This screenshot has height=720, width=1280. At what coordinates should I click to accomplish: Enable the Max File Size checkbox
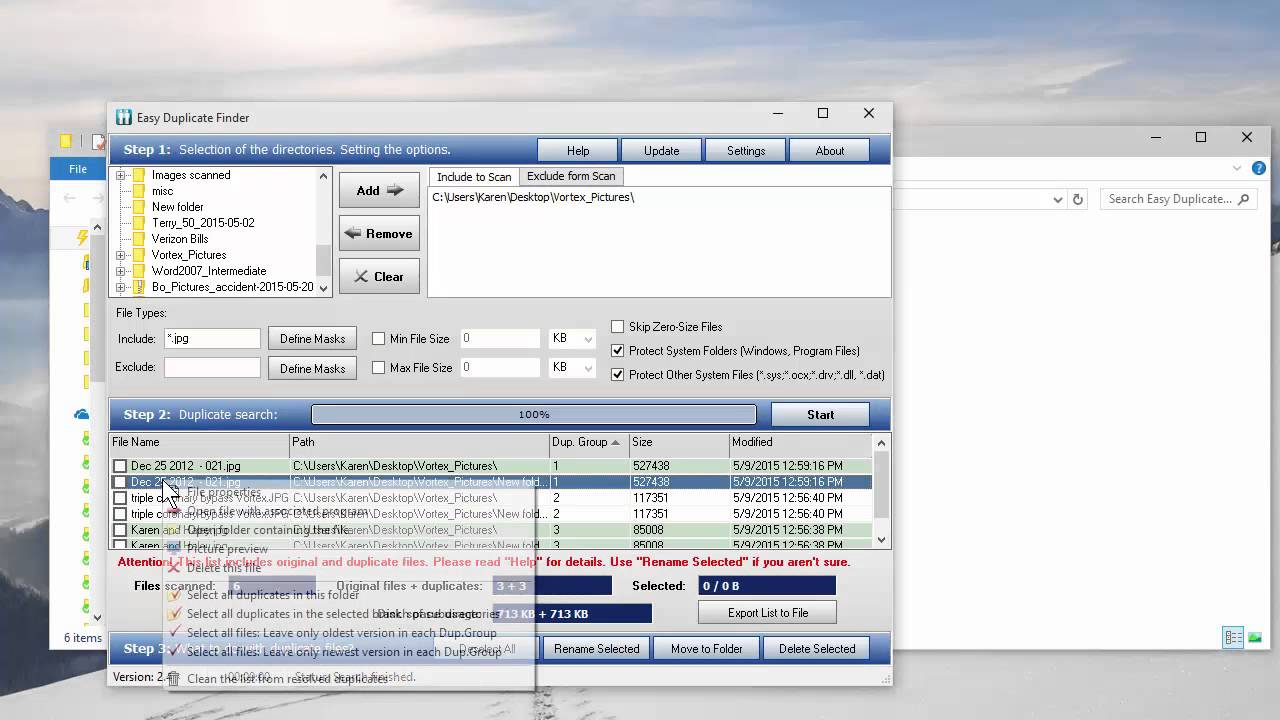[379, 368]
